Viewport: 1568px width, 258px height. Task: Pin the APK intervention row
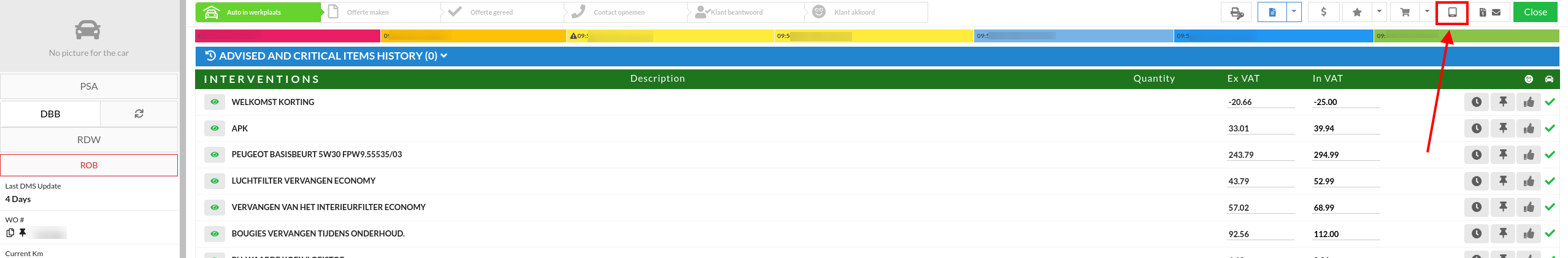tap(1502, 128)
